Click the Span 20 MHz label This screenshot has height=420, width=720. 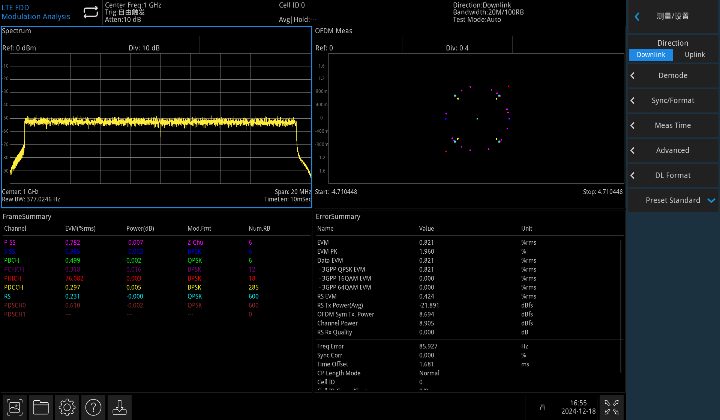(x=292, y=191)
